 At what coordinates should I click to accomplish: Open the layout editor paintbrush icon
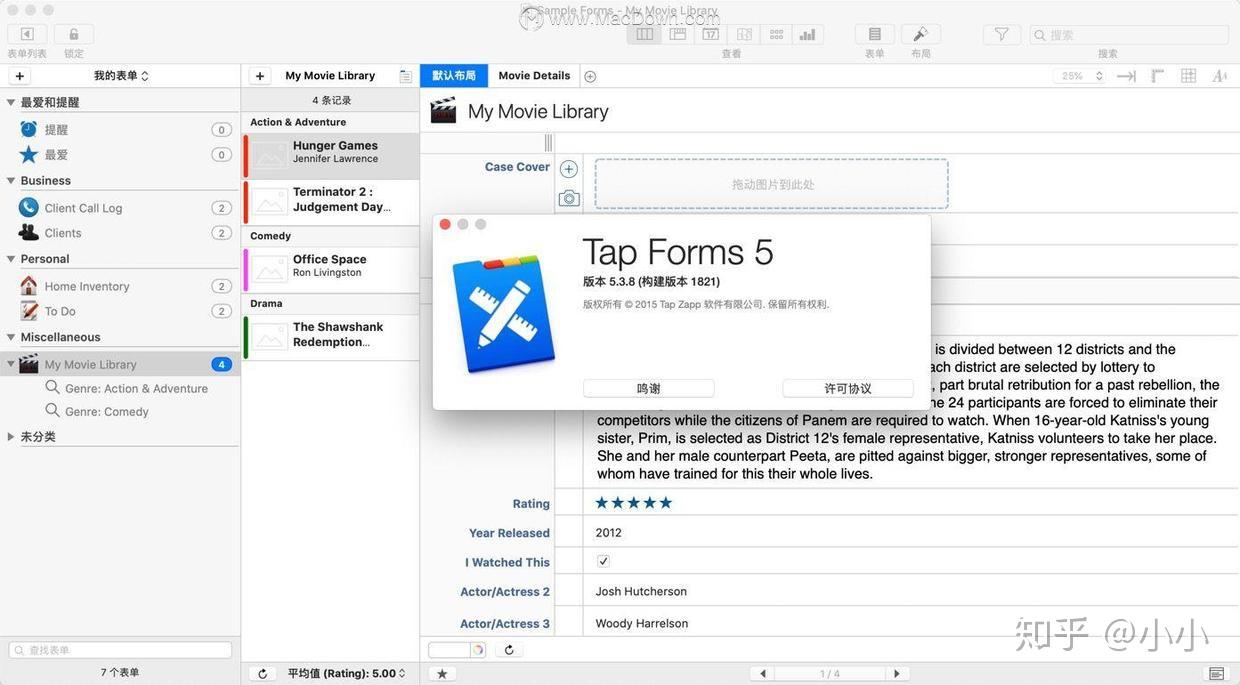click(x=919, y=33)
